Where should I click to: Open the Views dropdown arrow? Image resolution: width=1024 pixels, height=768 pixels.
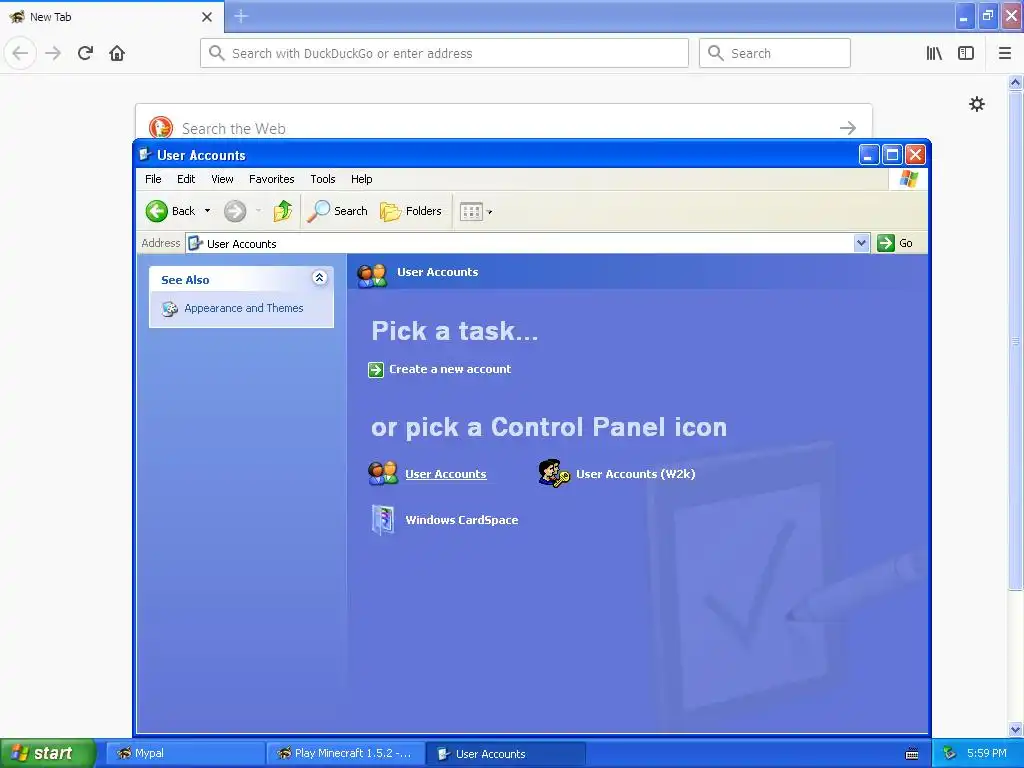[x=490, y=212]
